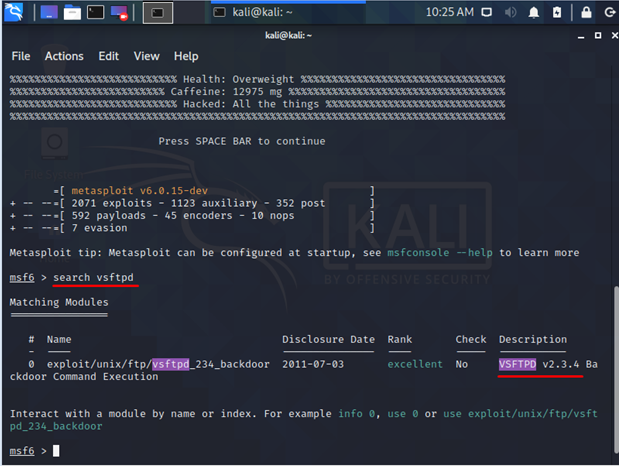Open the Actions menu
This screenshot has height=466, width=621.
[x=64, y=56]
